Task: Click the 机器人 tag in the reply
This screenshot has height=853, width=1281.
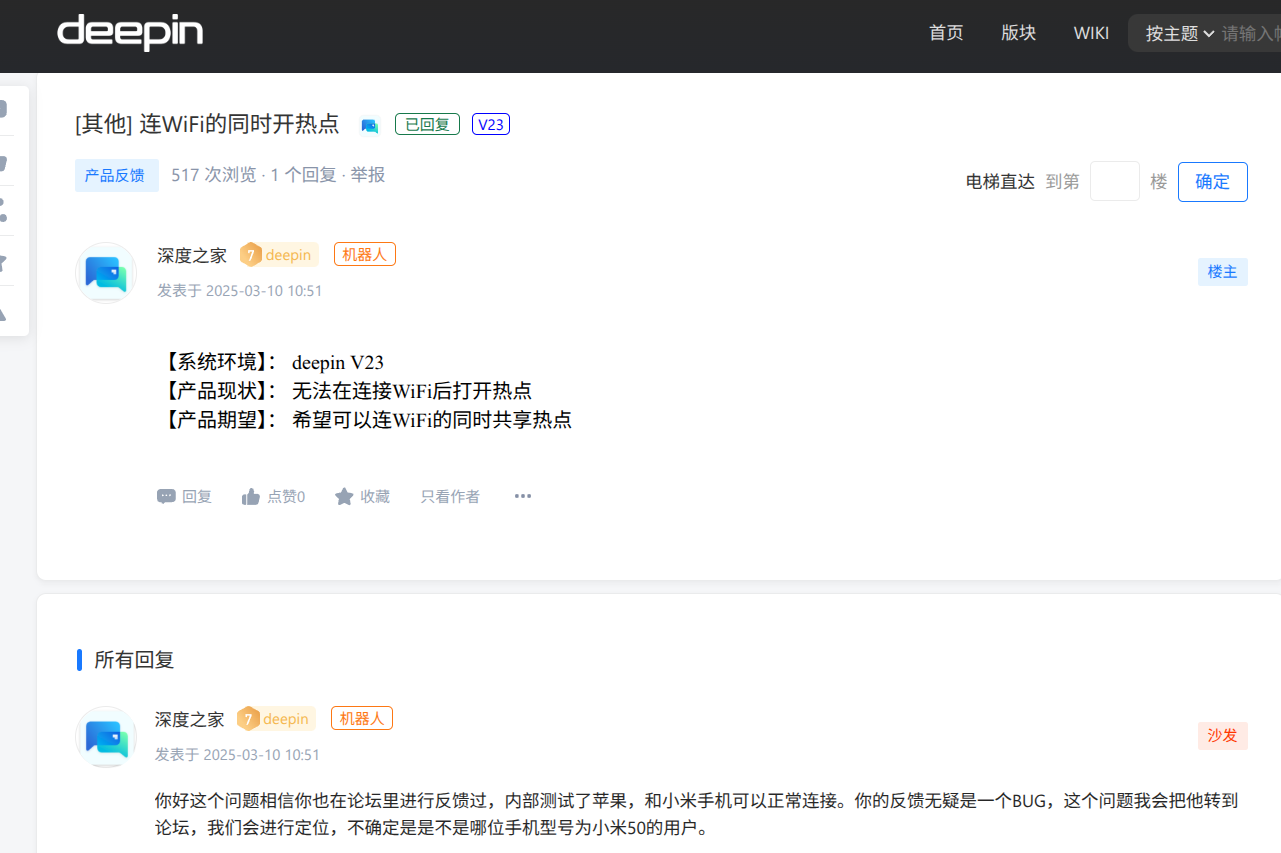Action: pos(362,719)
